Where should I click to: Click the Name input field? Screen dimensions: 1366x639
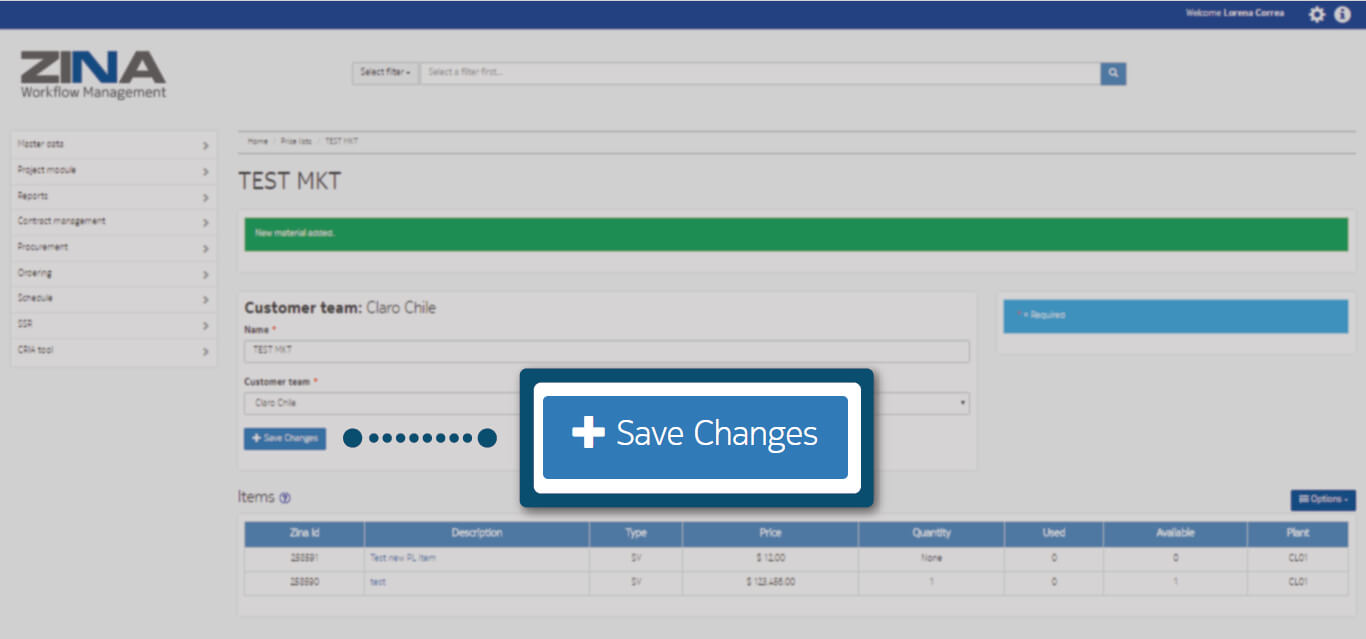tap(606, 351)
